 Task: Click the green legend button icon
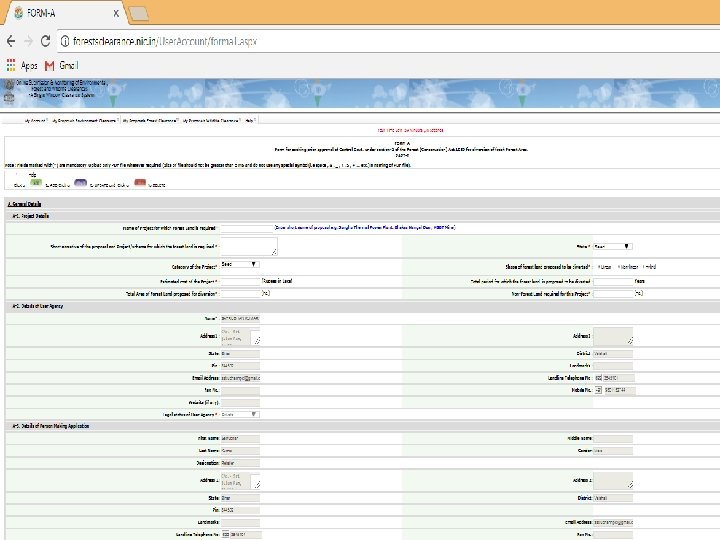[x=36, y=183]
